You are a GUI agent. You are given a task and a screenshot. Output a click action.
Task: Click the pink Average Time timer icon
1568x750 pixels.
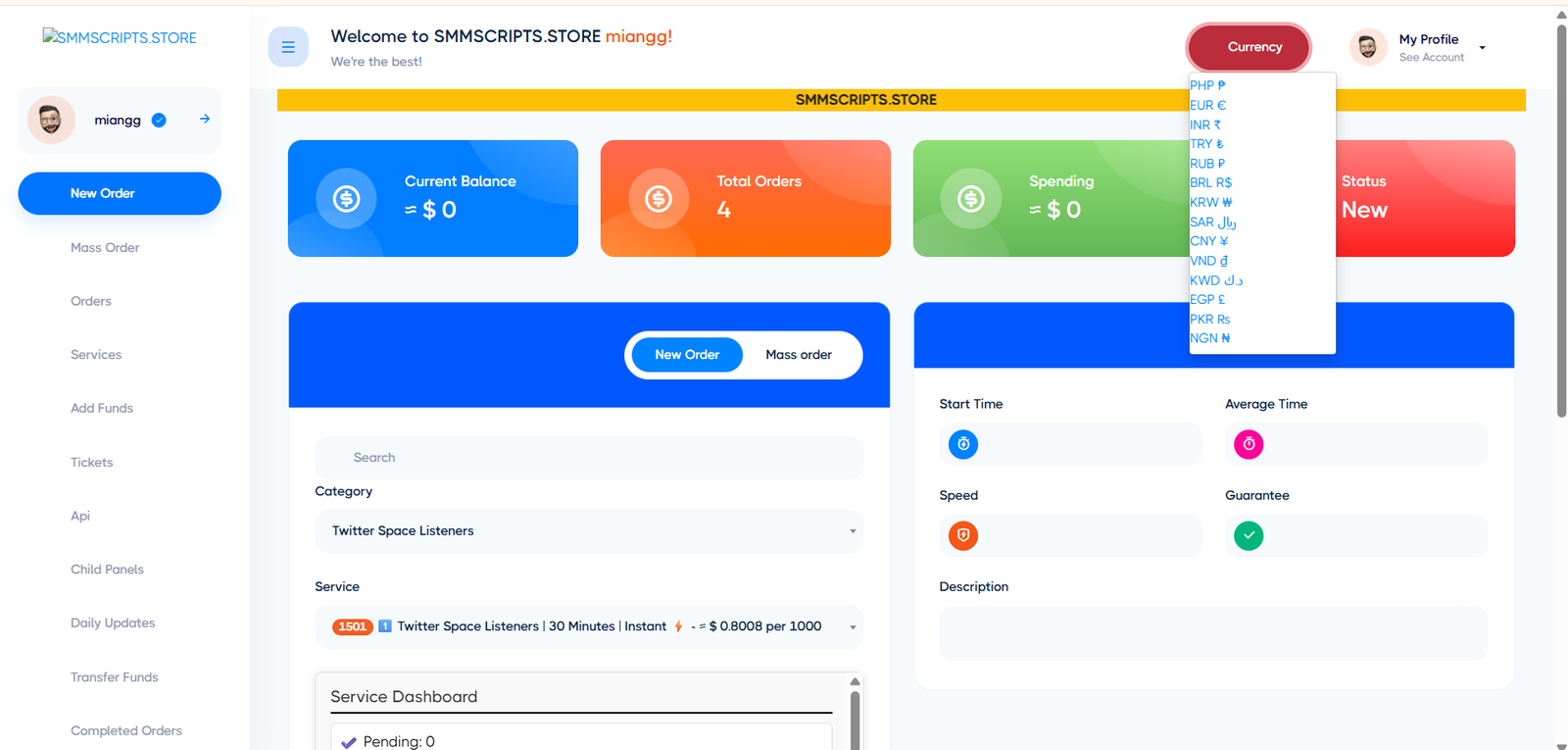tap(1249, 444)
